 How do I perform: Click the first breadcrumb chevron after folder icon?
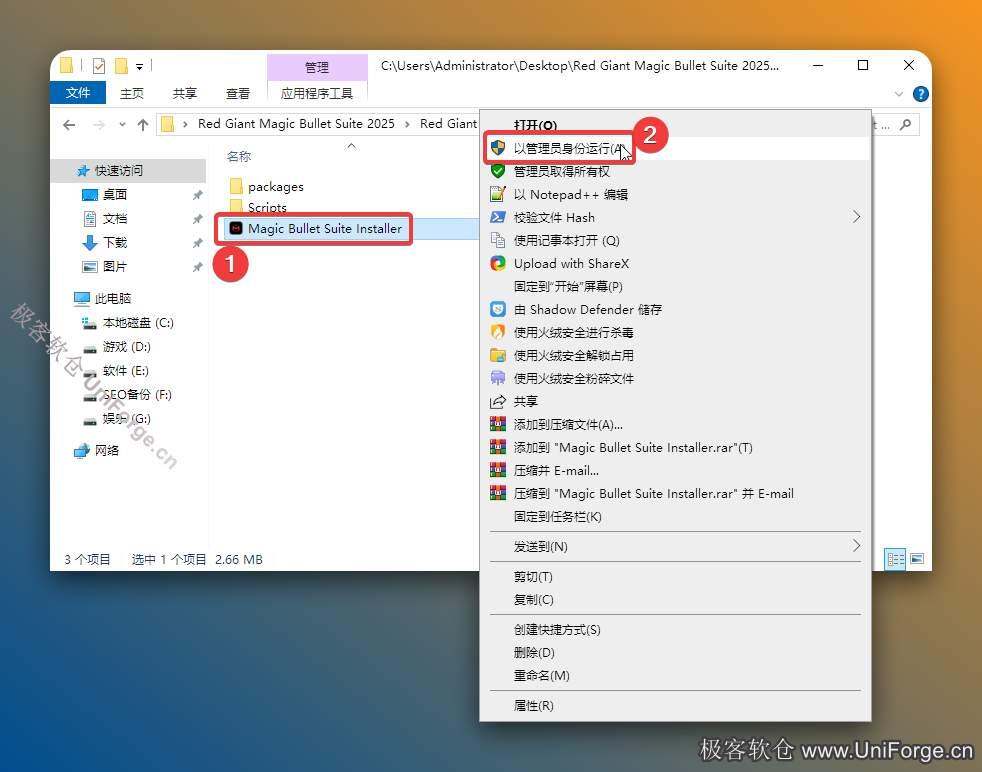(185, 124)
